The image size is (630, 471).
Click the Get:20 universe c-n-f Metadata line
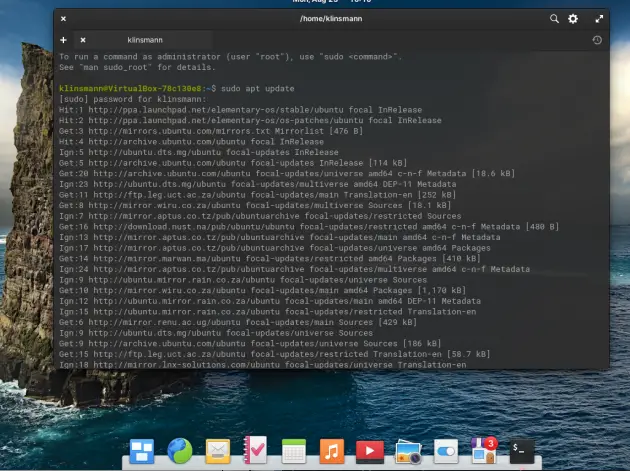pyautogui.click(x=287, y=174)
